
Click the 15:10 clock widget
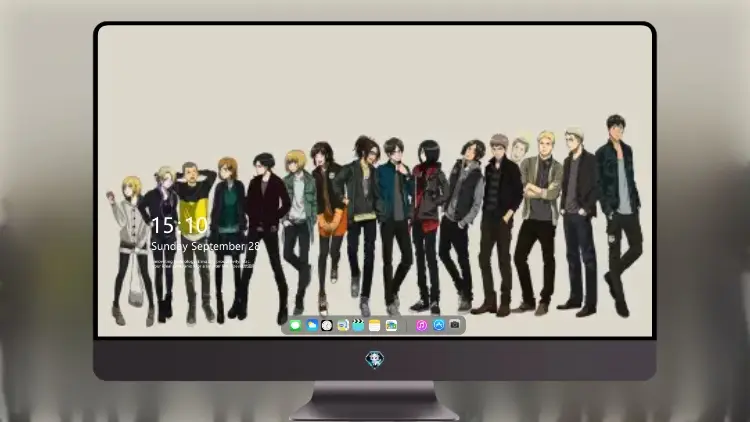(179, 225)
